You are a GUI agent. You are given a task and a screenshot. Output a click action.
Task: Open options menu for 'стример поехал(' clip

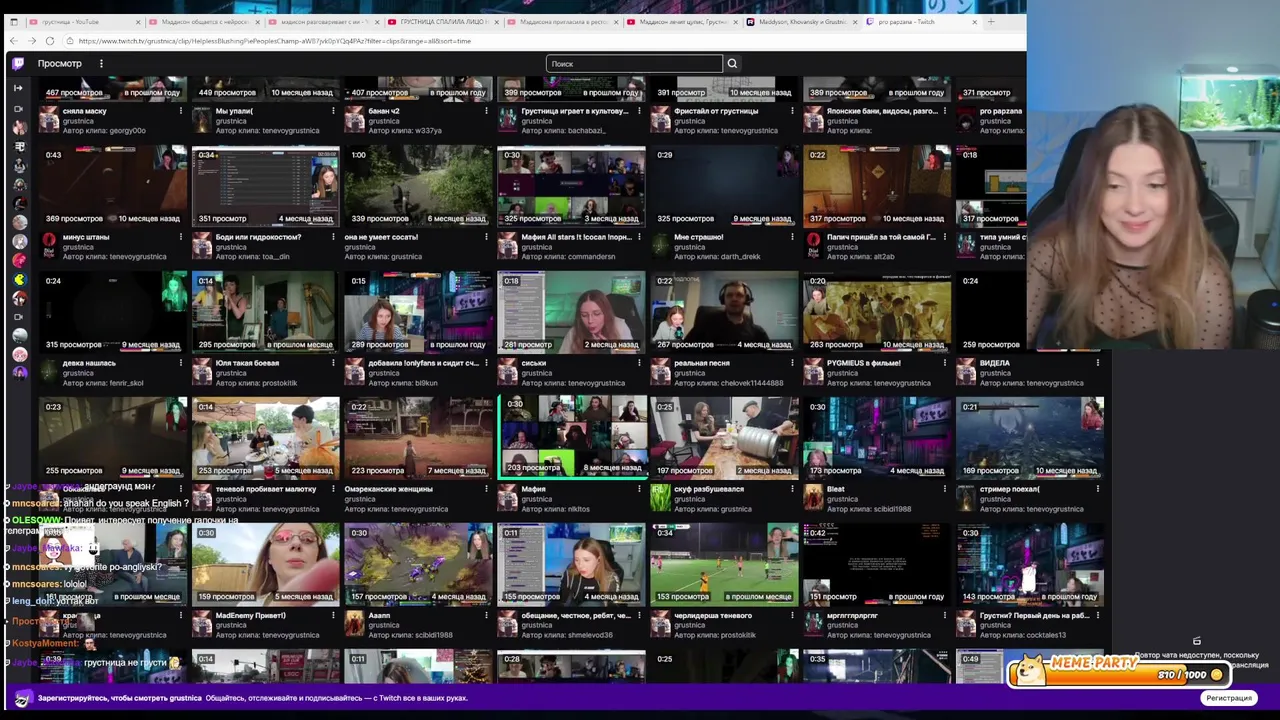click(x=1097, y=489)
